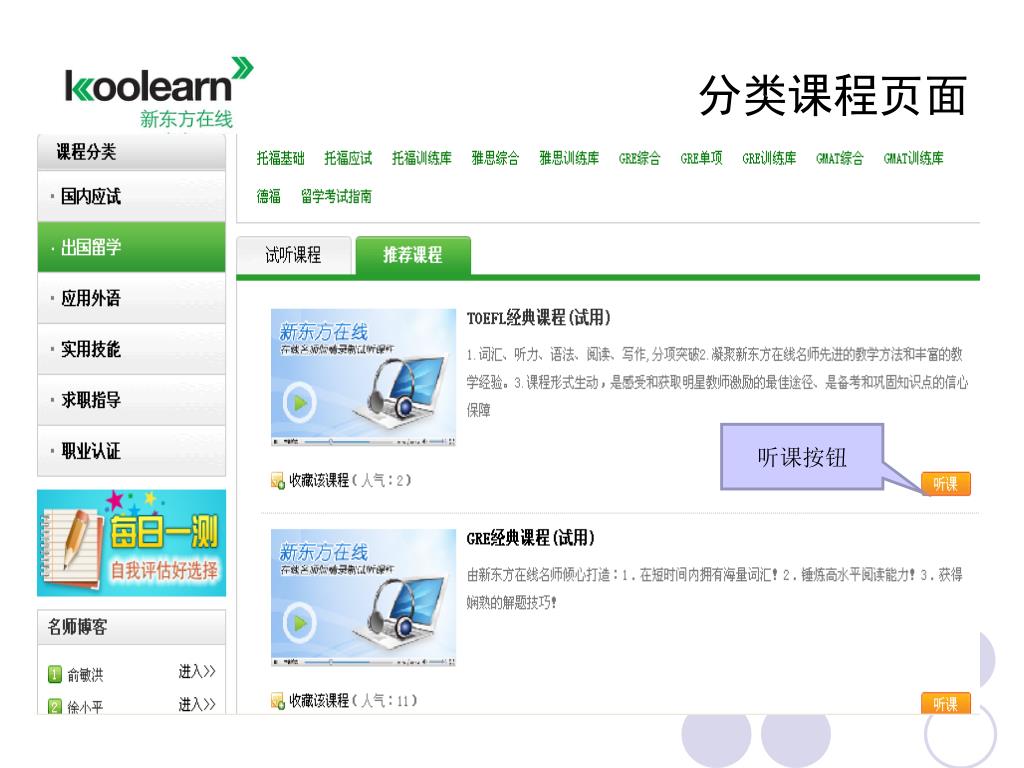Viewport: 1024px width, 768px height.
Task: Click 收藏该课程 under the TOEFL course
Action: [x=319, y=480]
